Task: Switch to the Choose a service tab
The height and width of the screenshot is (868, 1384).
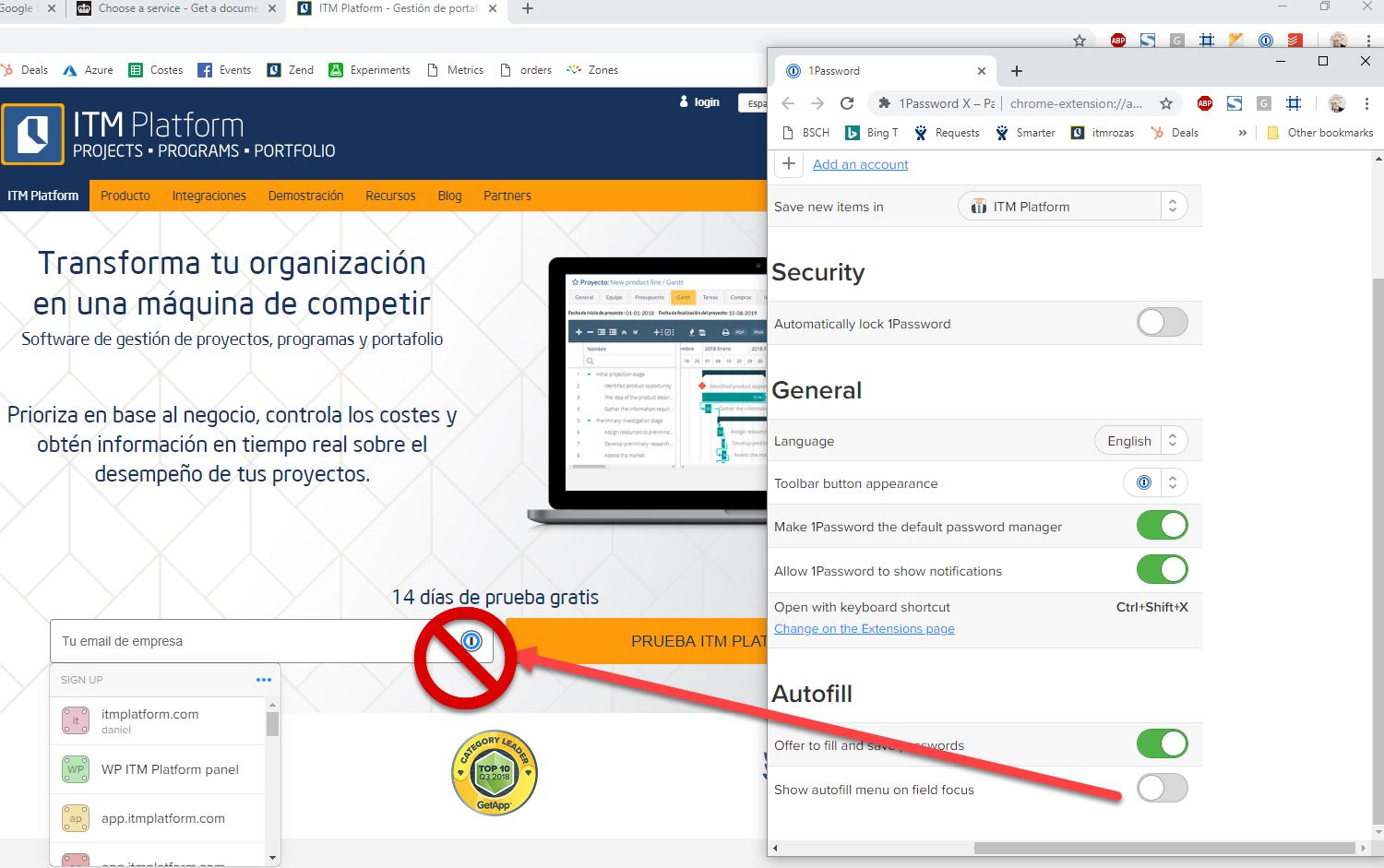Action: [x=175, y=11]
